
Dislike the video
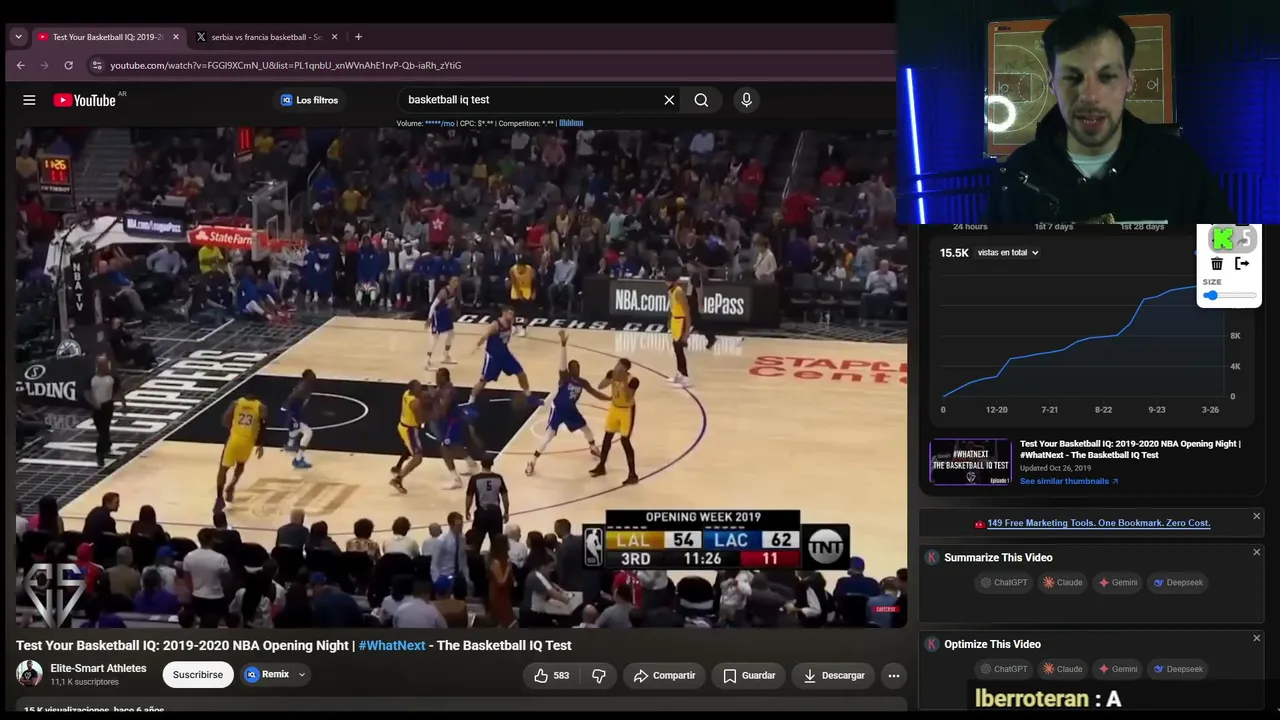[599, 675]
